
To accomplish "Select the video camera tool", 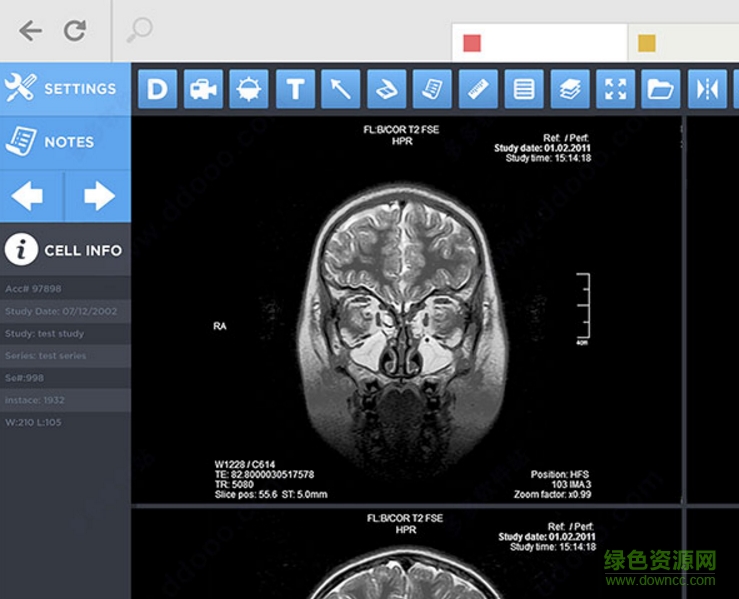I will pos(203,89).
